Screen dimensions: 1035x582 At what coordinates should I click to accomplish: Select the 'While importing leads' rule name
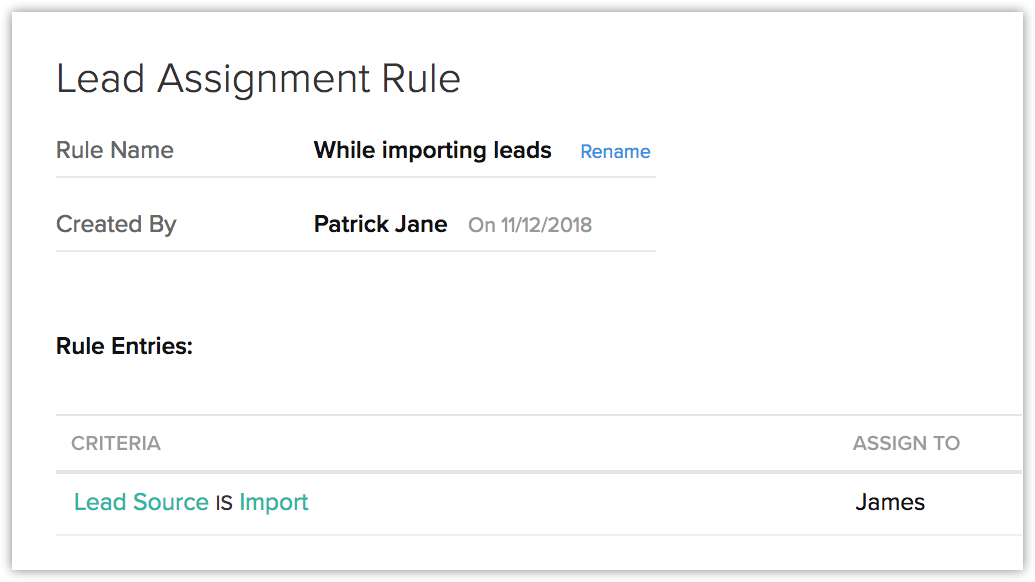(x=432, y=151)
